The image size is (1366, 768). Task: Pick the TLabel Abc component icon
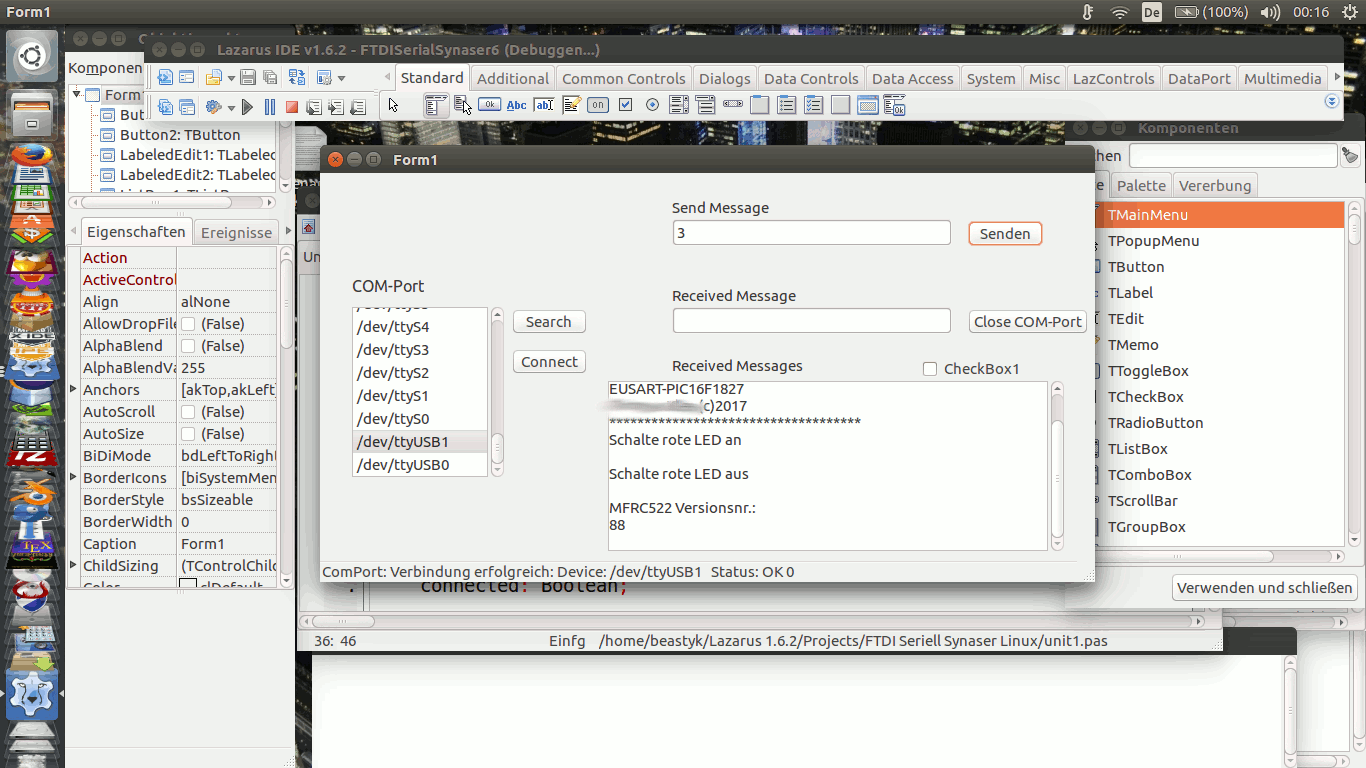[x=516, y=105]
